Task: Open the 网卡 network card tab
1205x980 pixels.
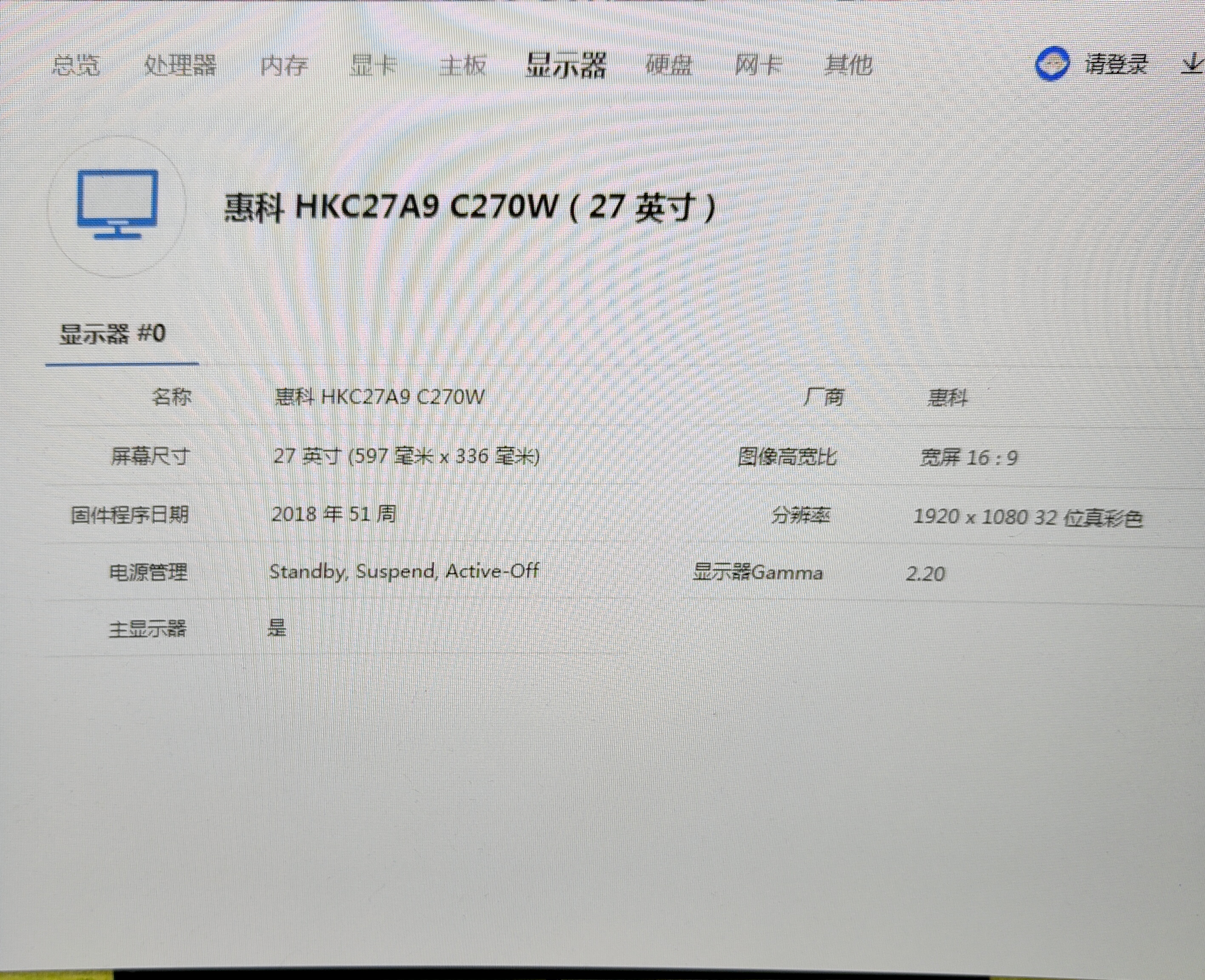Action: click(x=758, y=66)
